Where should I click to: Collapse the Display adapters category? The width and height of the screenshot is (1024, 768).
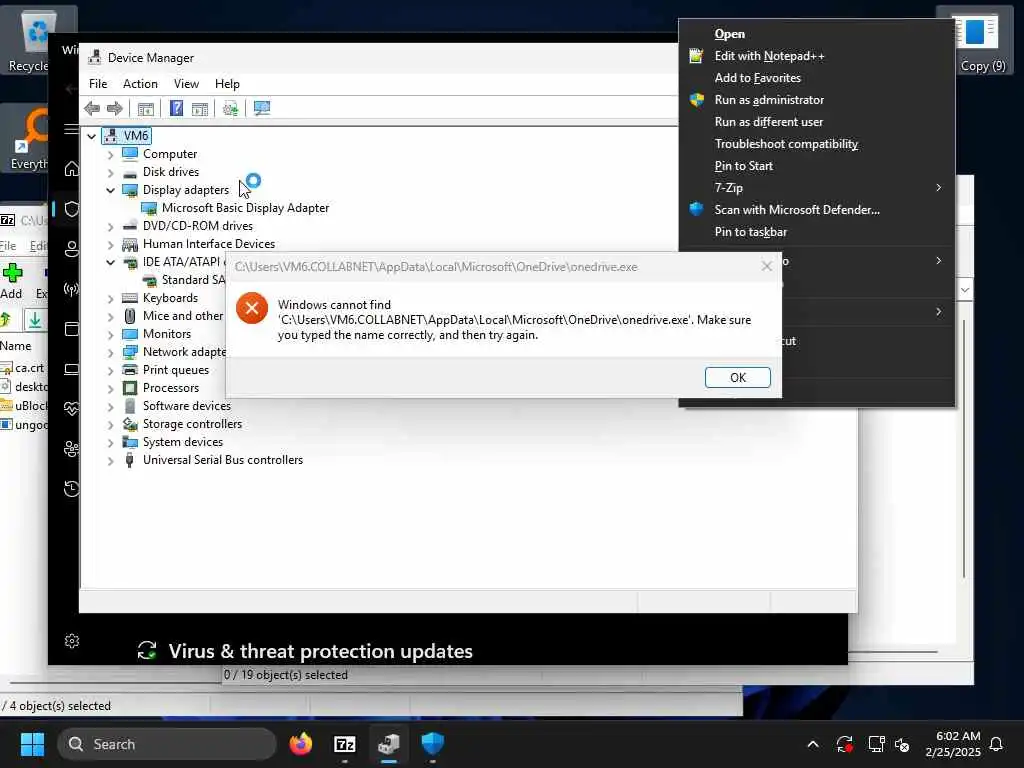coord(110,190)
